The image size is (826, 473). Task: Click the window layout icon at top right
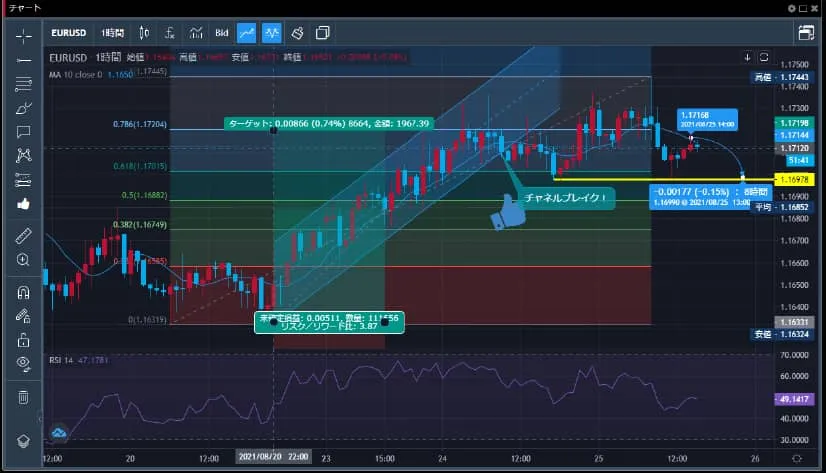(806, 33)
